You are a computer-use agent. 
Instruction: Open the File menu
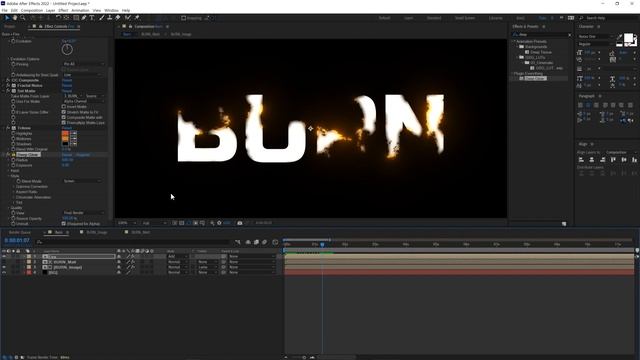[4, 10]
